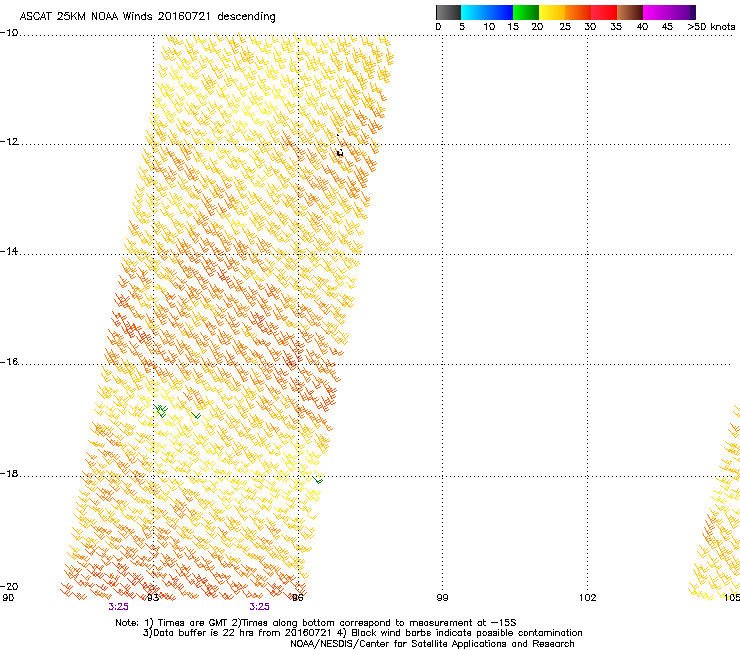Click the '>50 knots' legend label
Image resolution: width=740 pixels, height=650 pixels.
pyautogui.click(x=711, y=27)
